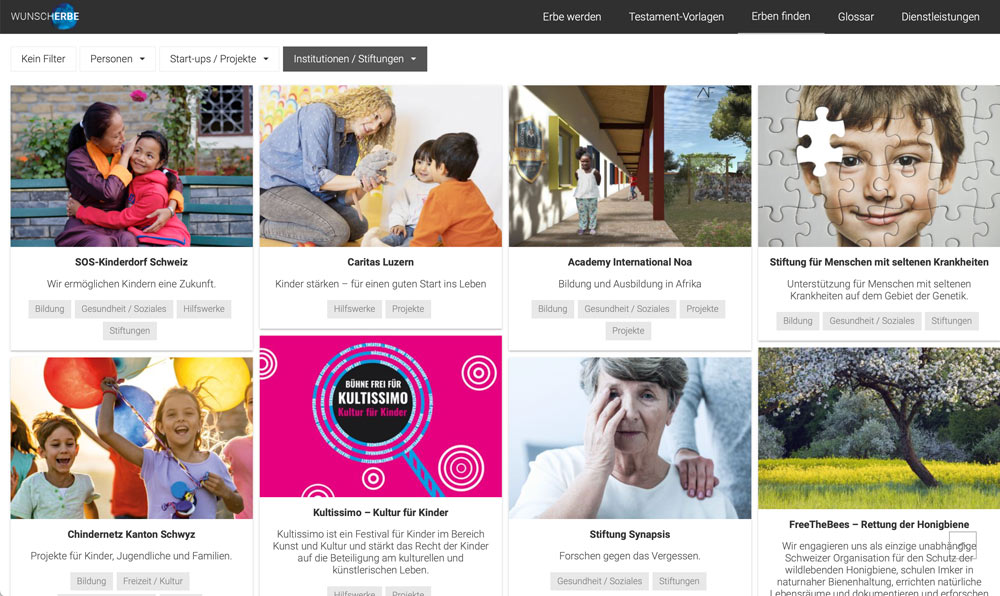Viewport: 1000px width, 596px height.
Task: Select the Erben finden navigation item
Action: point(781,17)
